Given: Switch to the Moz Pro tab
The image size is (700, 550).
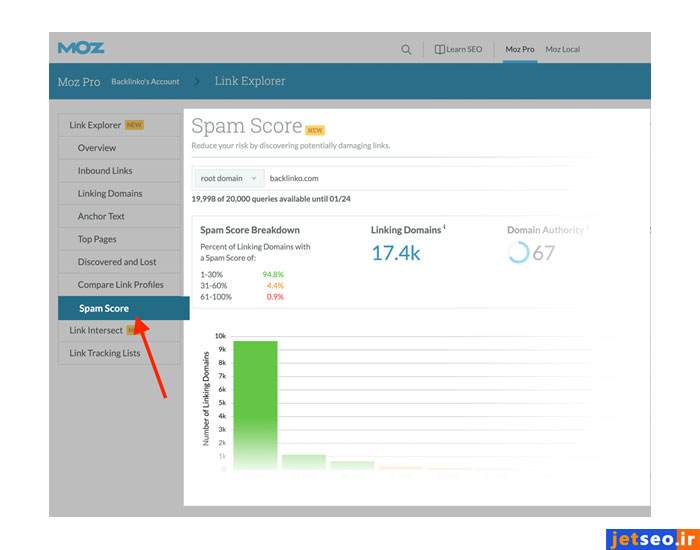Looking at the screenshot, I should (519, 49).
